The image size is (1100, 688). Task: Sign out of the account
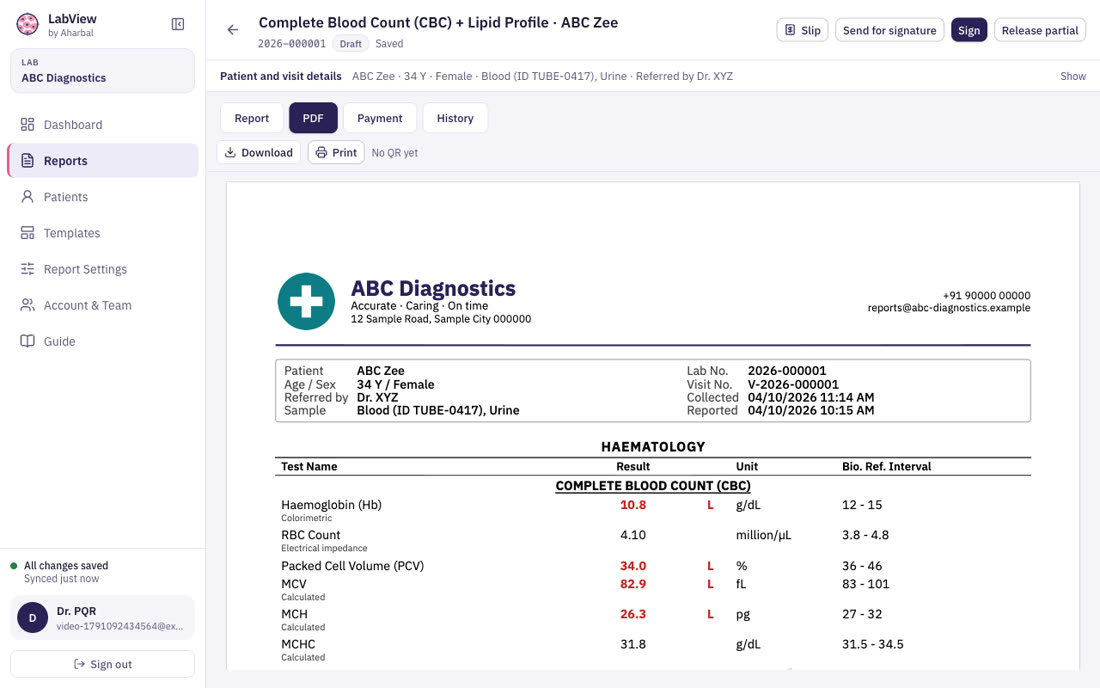click(x=102, y=664)
